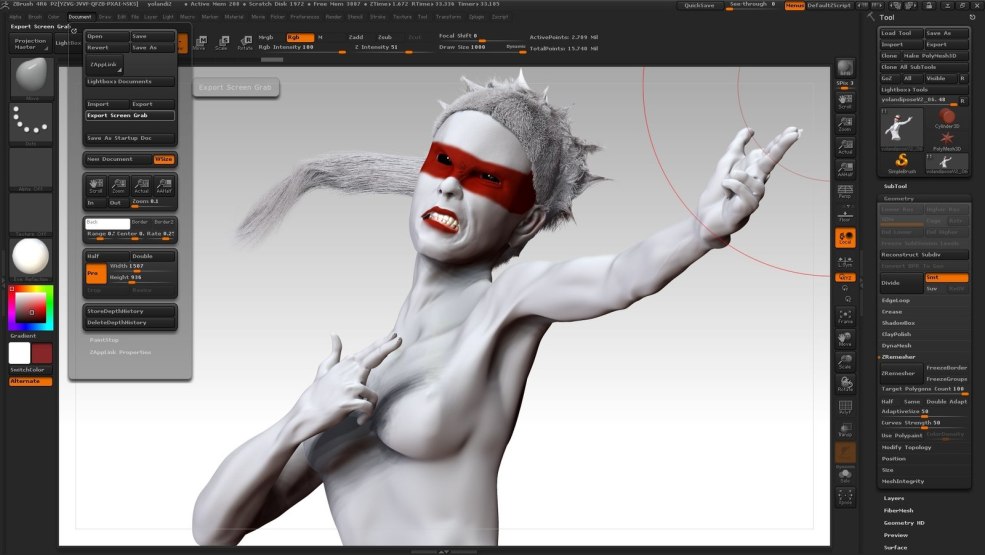
Task: Toggle the Rgb mode button
Action: click(300, 37)
